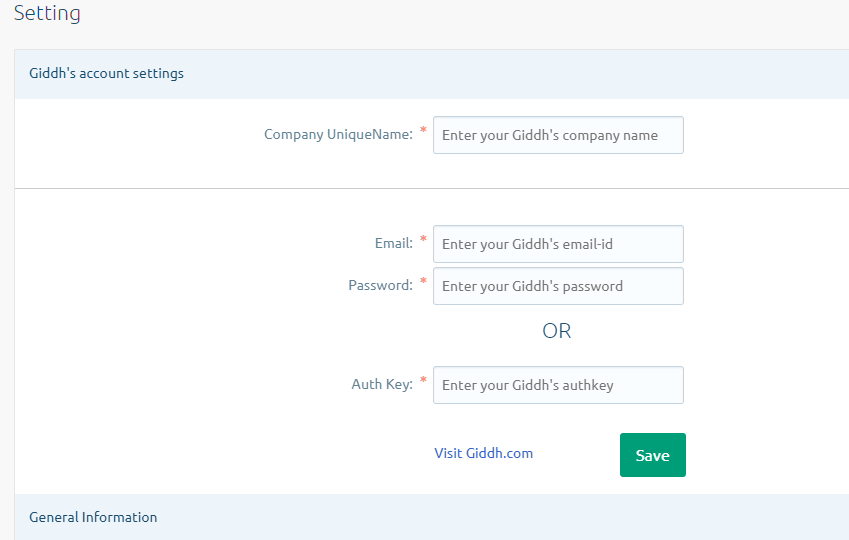Click the red asterisk beside Auth Key
The image size is (849, 540).
point(423,381)
